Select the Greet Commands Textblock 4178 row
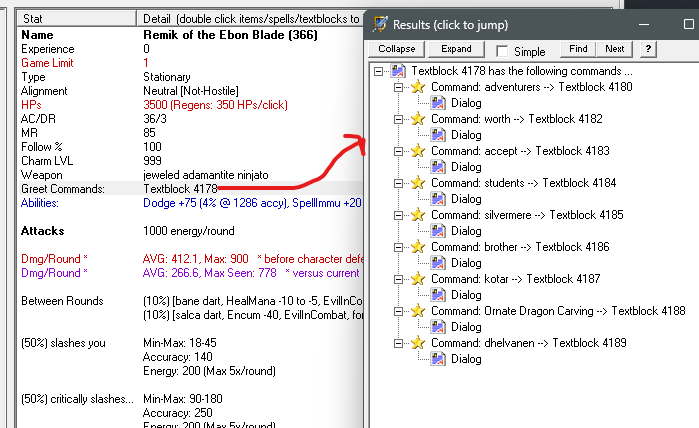 (180, 188)
